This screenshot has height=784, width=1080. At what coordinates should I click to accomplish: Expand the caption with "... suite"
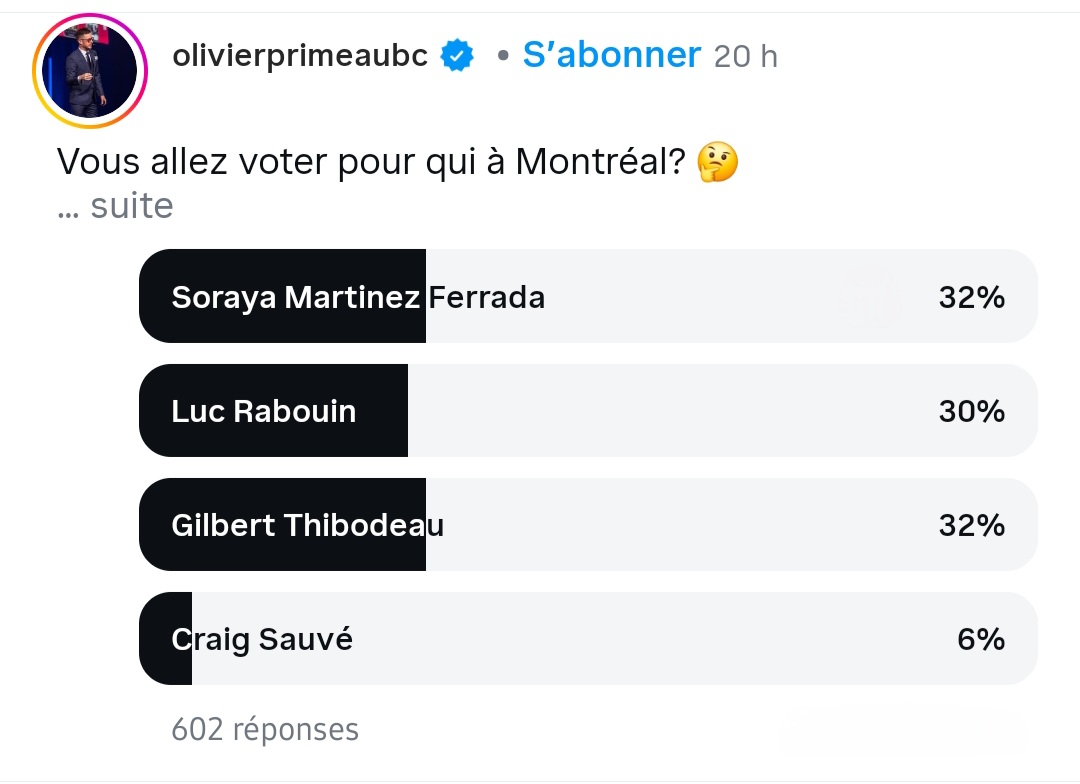point(116,206)
